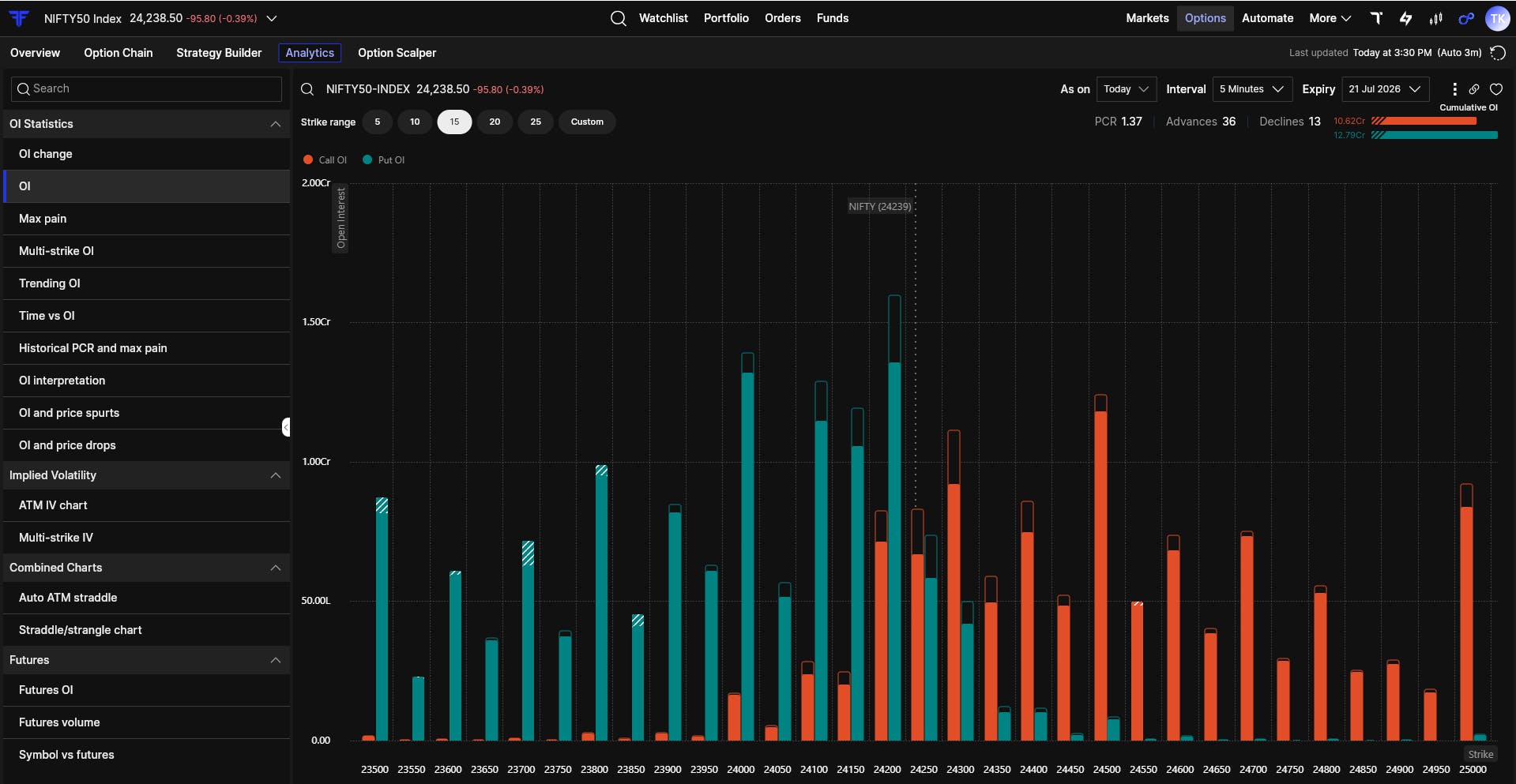Copy chart link using the link icon
This screenshot has height=784, width=1516.
coord(1474,89)
